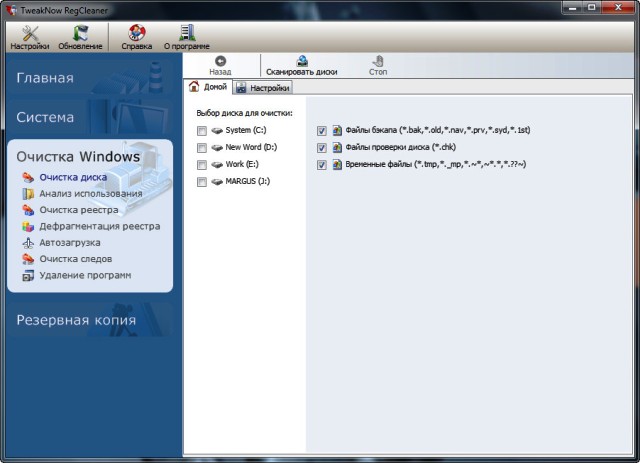The width and height of the screenshot is (640, 463).
Task: Click the Дефрагментация реестра sidebar icon
Action: 28,226
